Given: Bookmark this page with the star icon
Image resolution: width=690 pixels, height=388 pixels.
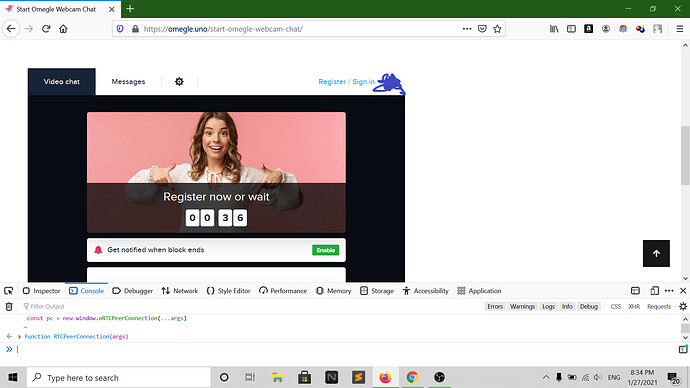Looking at the screenshot, I should click(x=497, y=29).
